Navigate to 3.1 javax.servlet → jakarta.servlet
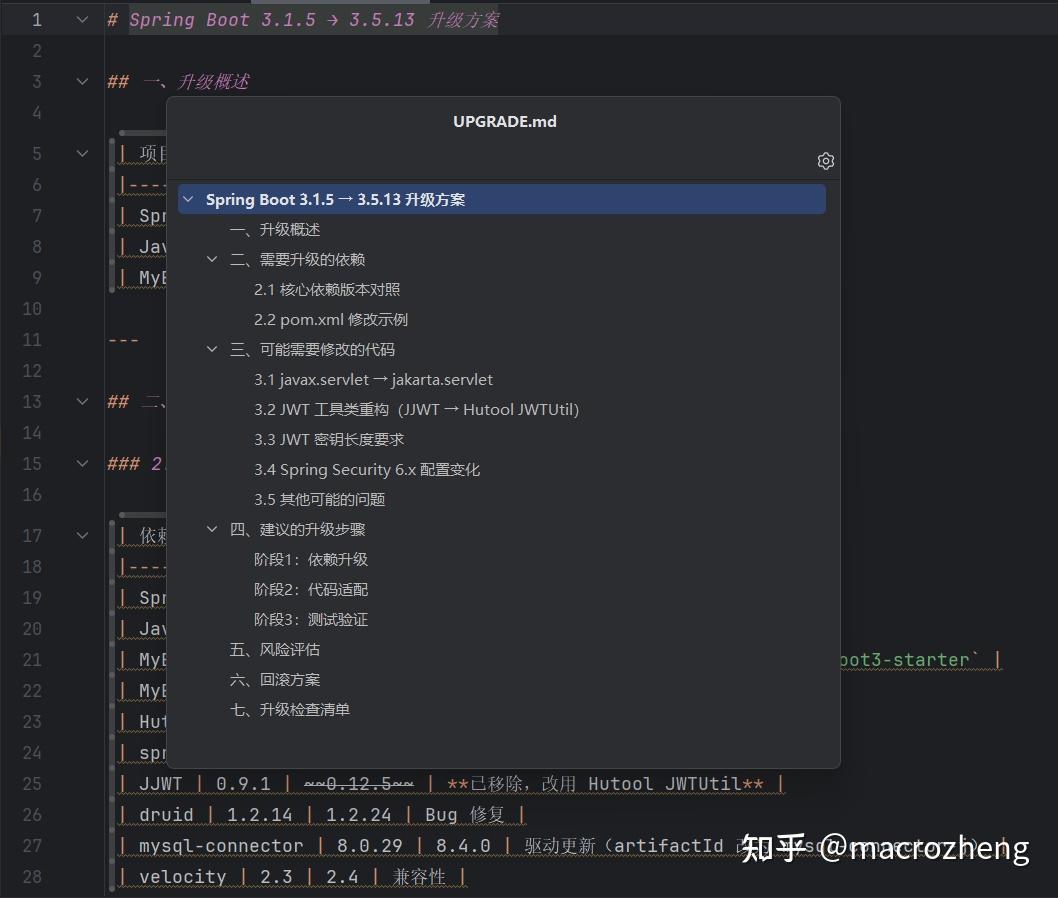 (373, 380)
